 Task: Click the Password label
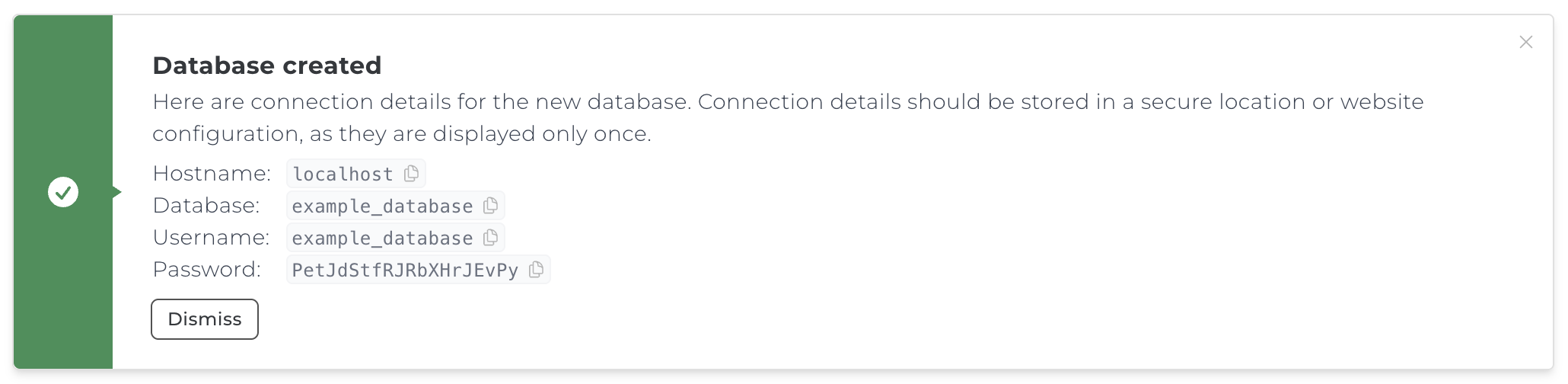point(206,270)
